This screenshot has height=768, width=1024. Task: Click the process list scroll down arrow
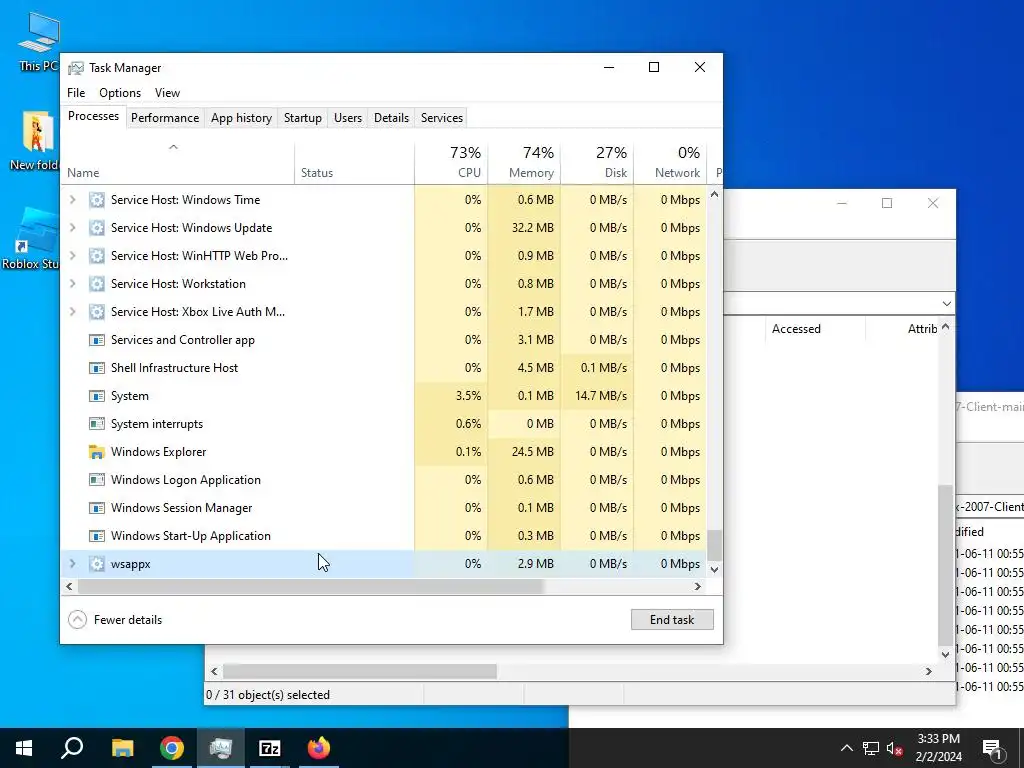pos(714,570)
